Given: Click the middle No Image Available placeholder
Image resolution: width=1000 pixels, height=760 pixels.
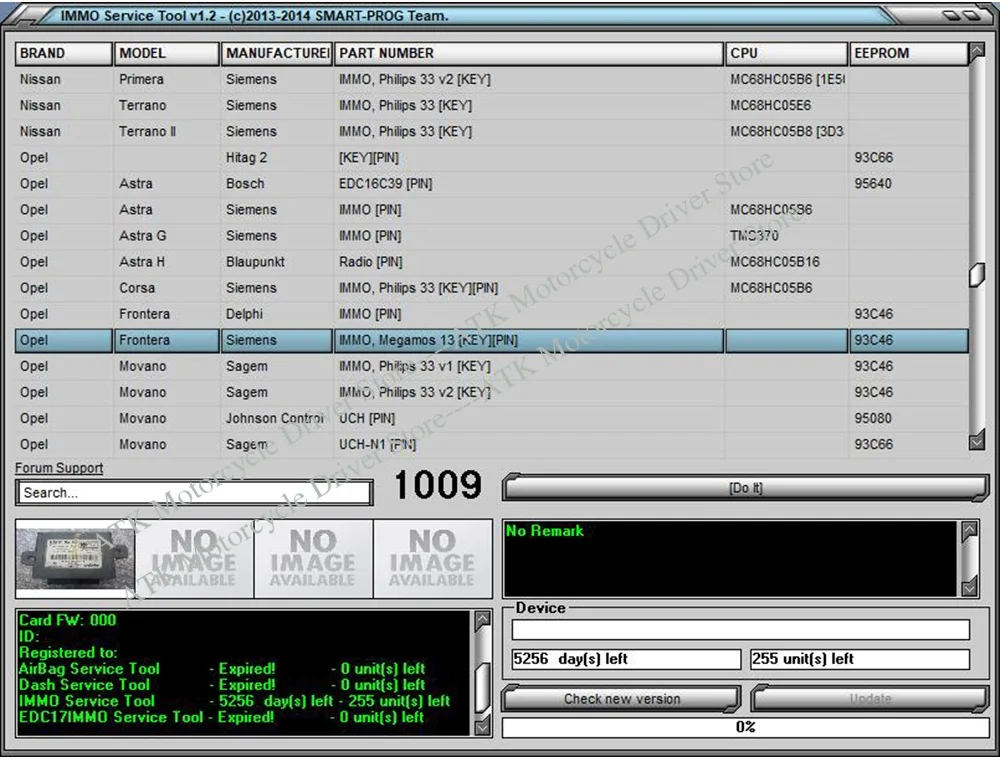Looking at the screenshot, I should click(x=313, y=559).
